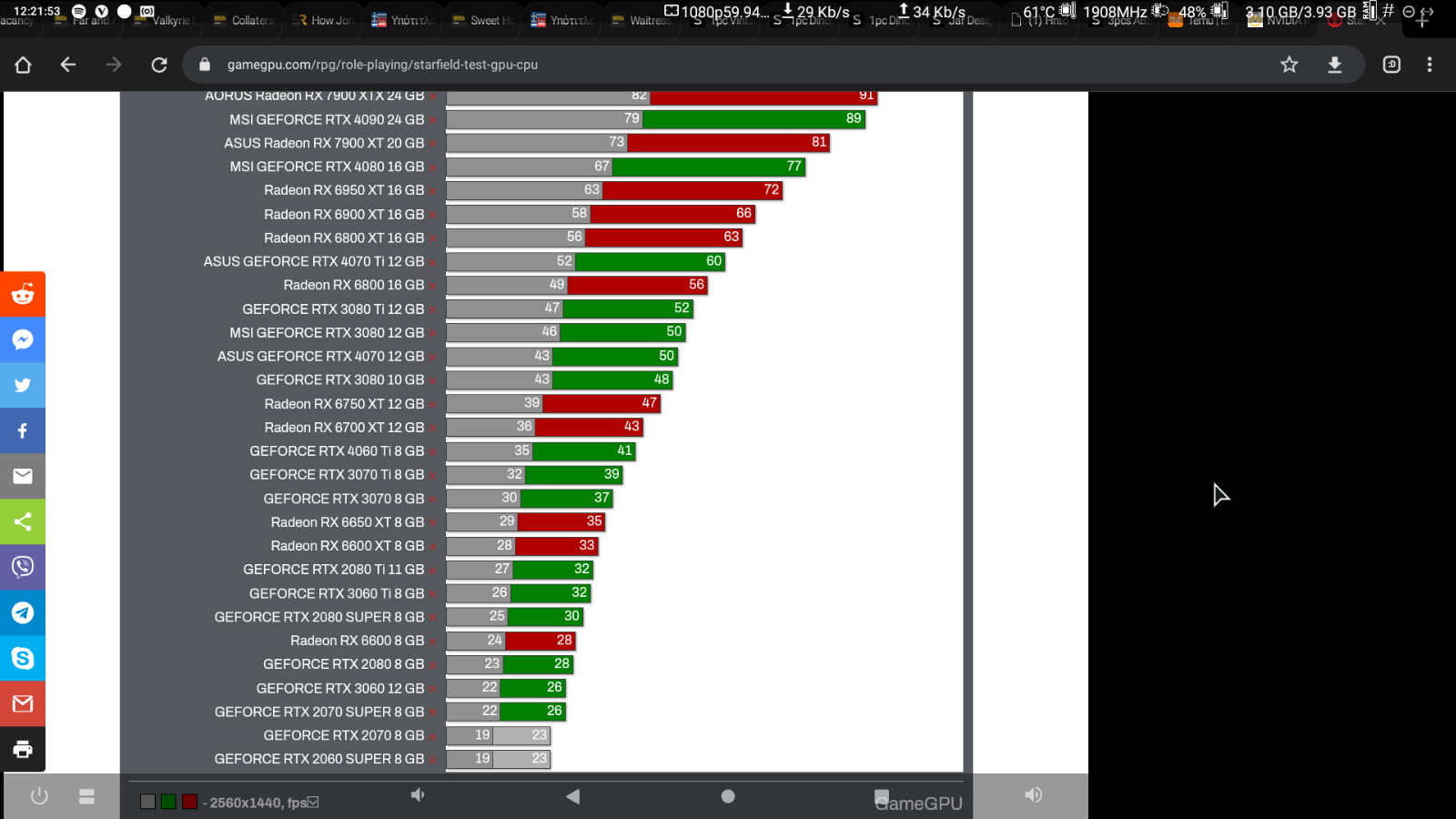Screen dimensions: 1456x819
Task: Switch to the Far and tab
Action: (x=84, y=20)
